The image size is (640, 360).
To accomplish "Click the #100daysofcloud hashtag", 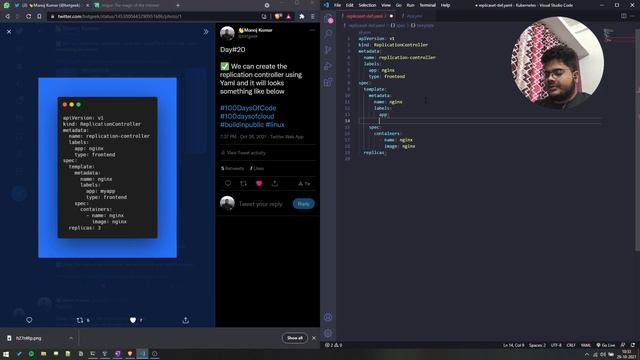I will coord(247,116).
